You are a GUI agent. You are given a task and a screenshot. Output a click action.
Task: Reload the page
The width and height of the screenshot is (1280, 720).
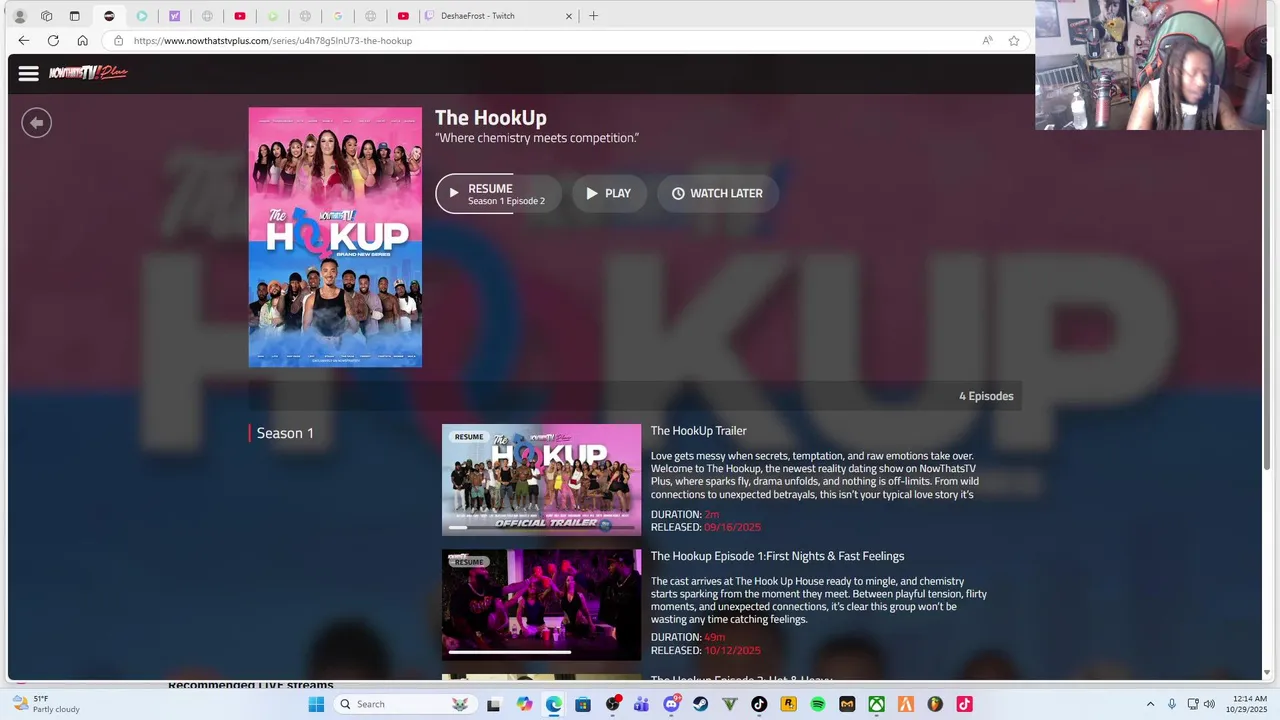tap(53, 41)
